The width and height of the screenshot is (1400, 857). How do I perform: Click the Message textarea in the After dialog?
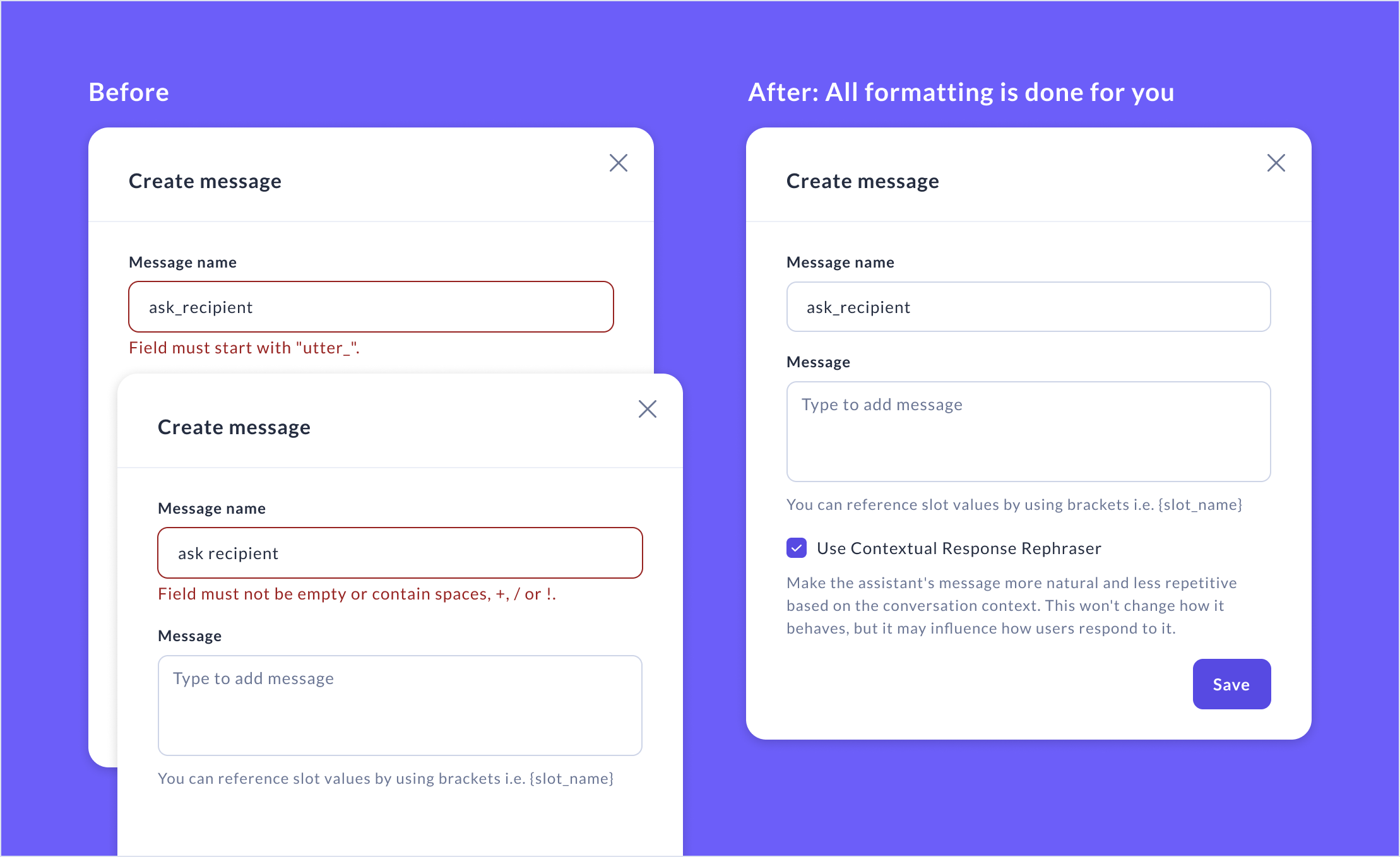(1028, 432)
